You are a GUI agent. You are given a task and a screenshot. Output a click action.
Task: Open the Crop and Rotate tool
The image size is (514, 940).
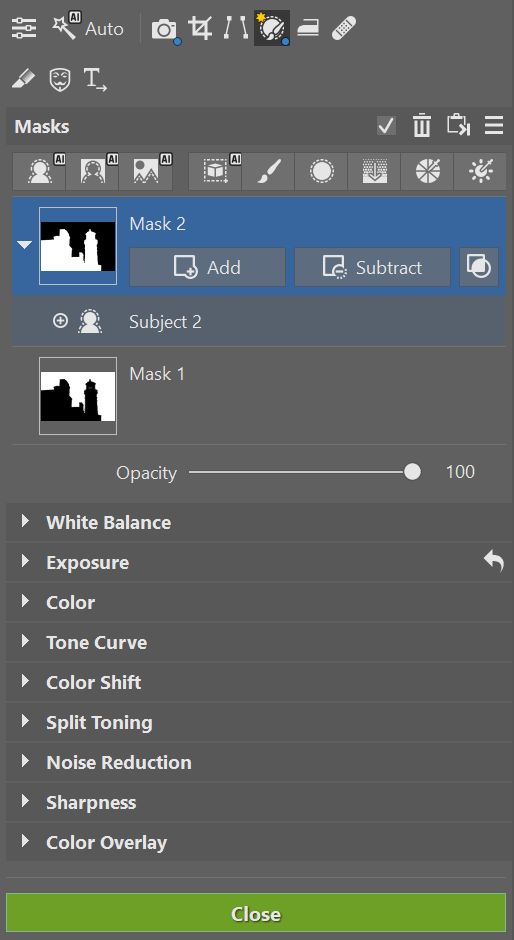(x=200, y=28)
